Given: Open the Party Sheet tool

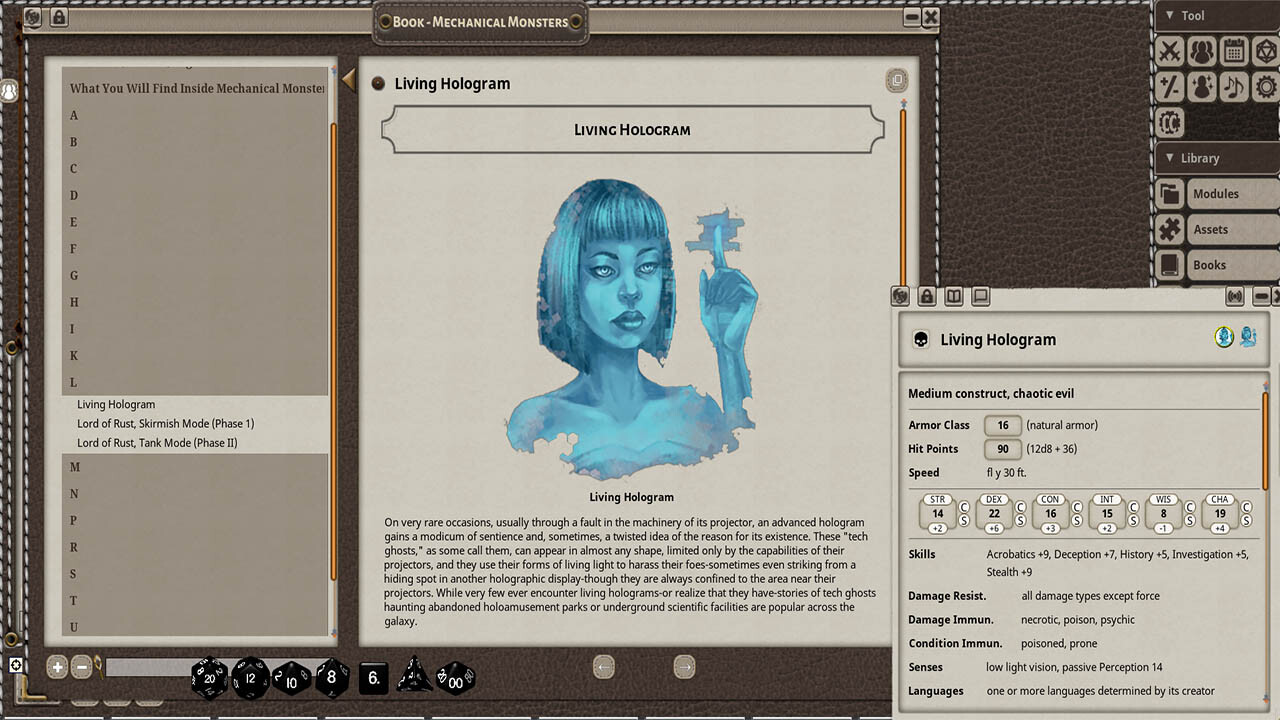Looking at the screenshot, I should click(x=1201, y=51).
